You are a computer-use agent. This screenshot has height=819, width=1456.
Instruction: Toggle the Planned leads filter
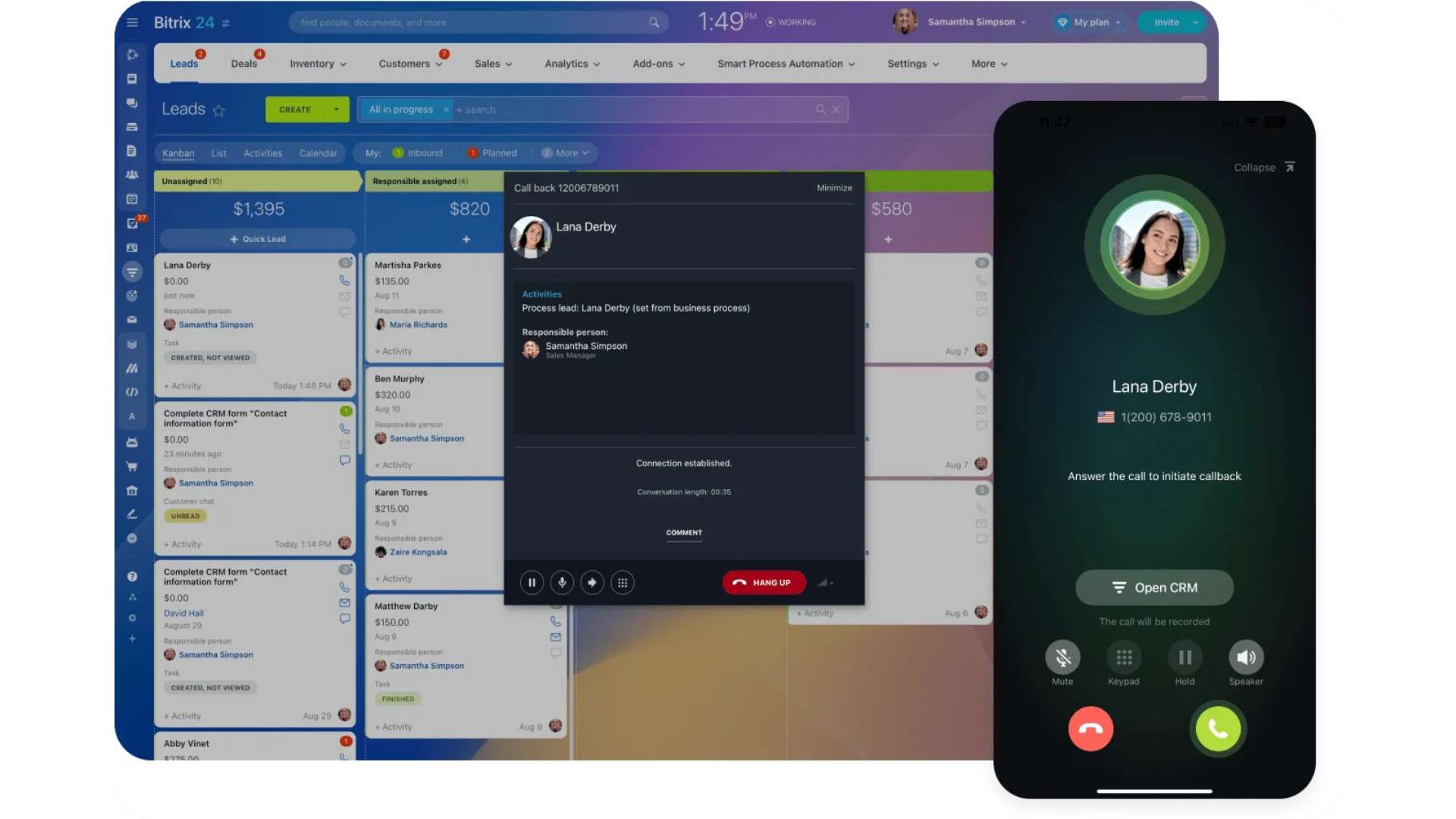[499, 152]
